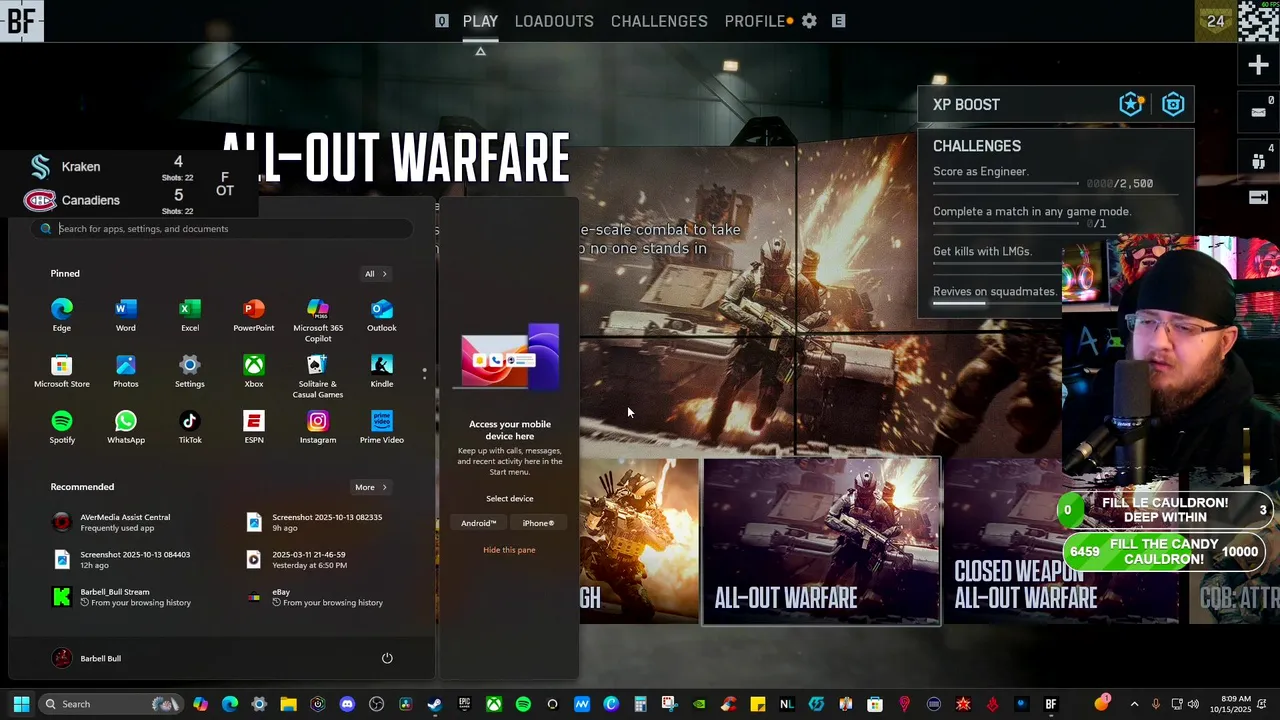The image size is (1280, 720).
Task: Launch Instagram pinned app
Action: coord(318,427)
